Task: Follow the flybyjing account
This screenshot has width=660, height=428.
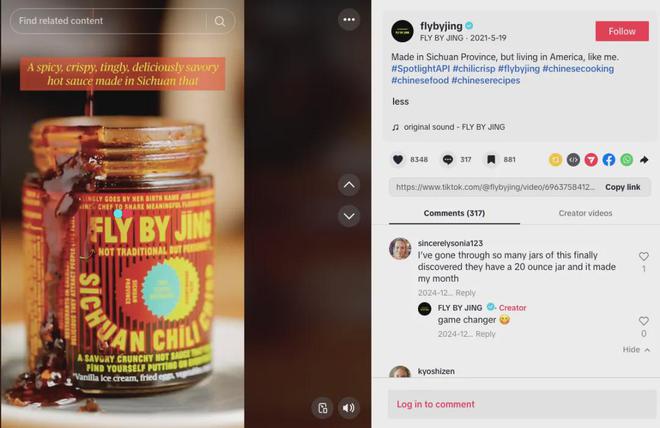Action: (622, 31)
